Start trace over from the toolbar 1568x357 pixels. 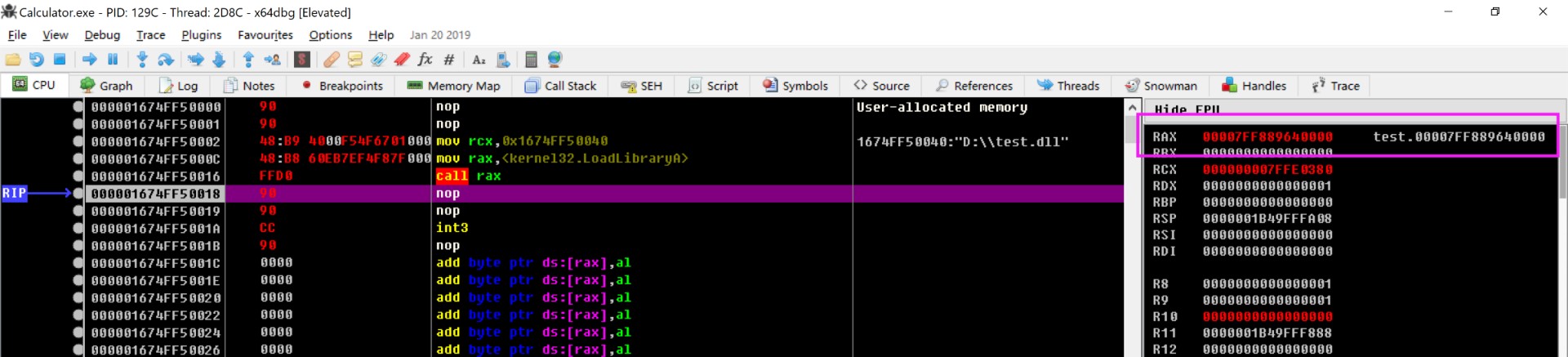[219, 60]
